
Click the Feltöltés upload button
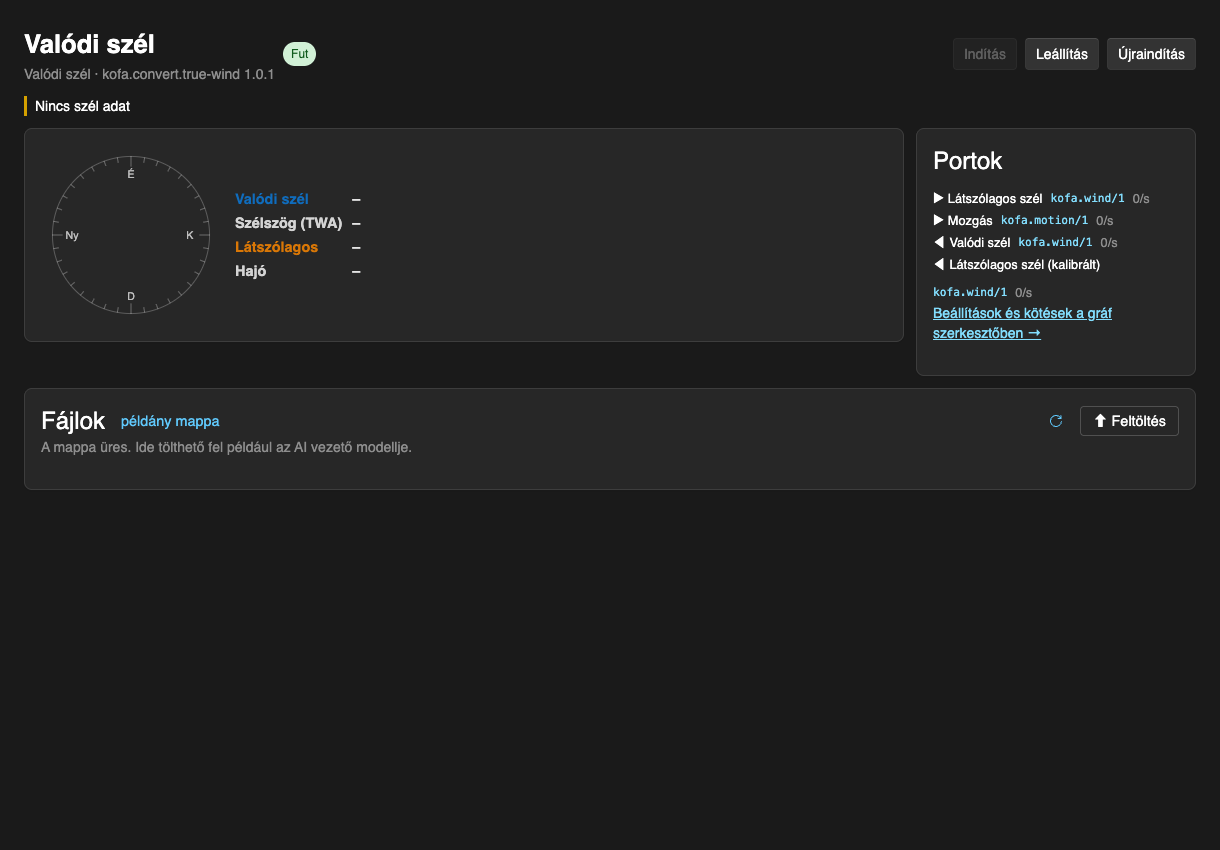point(1129,421)
